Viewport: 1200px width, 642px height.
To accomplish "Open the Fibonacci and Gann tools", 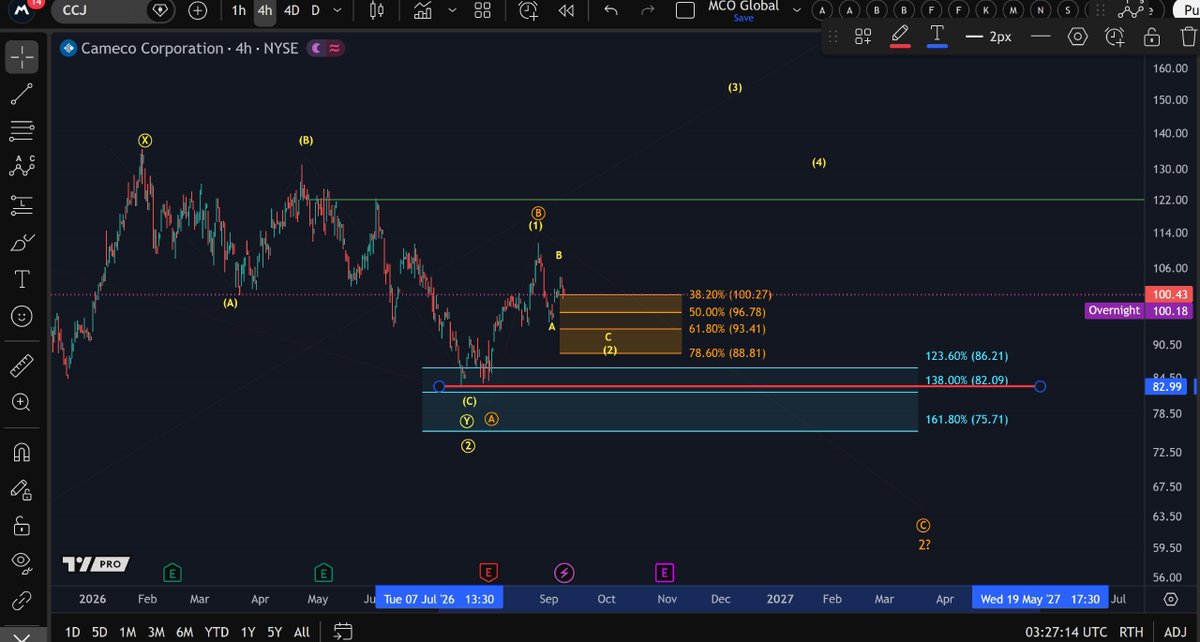I will pyautogui.click(x=21, y=131).
